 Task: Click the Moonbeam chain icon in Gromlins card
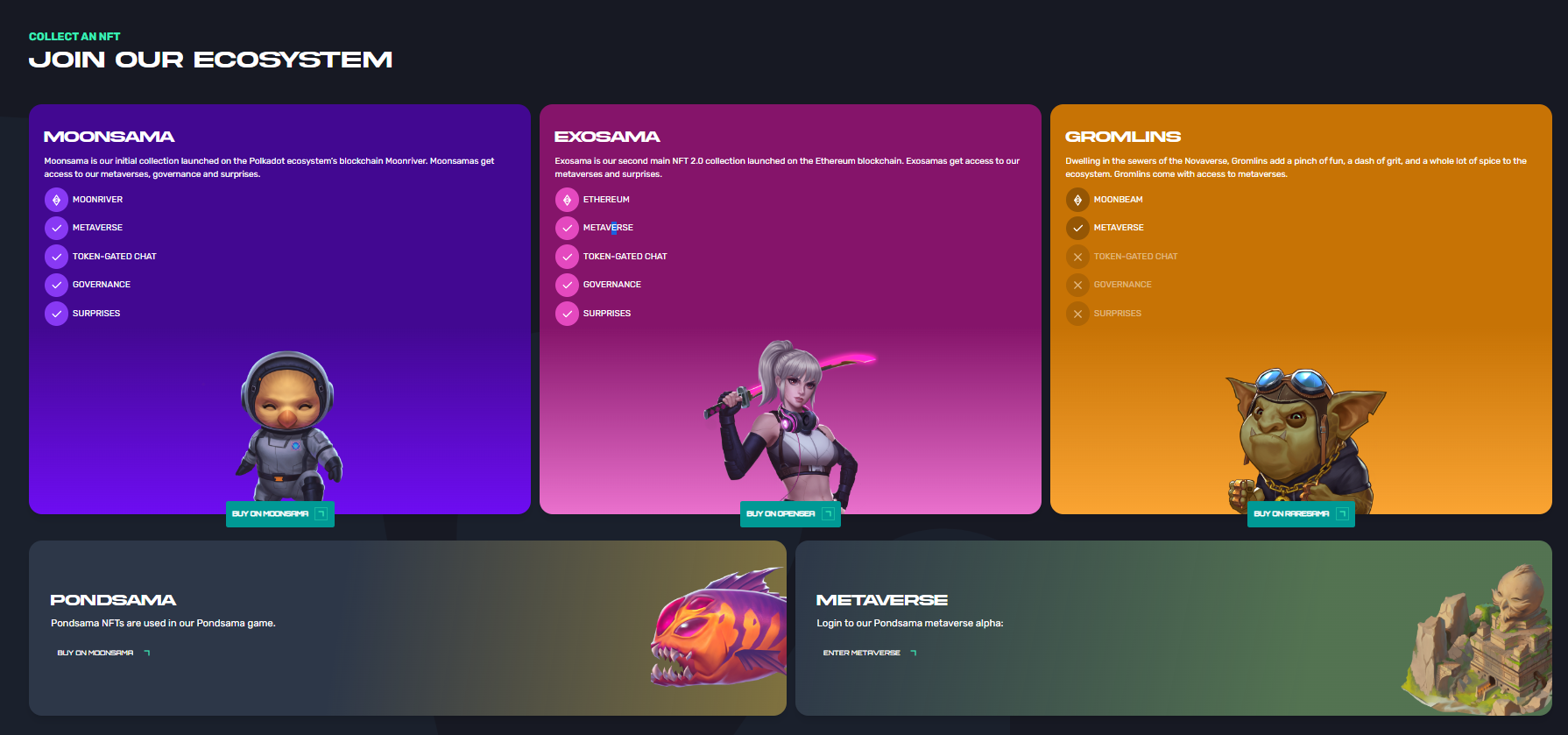(x=1077, y=200)
